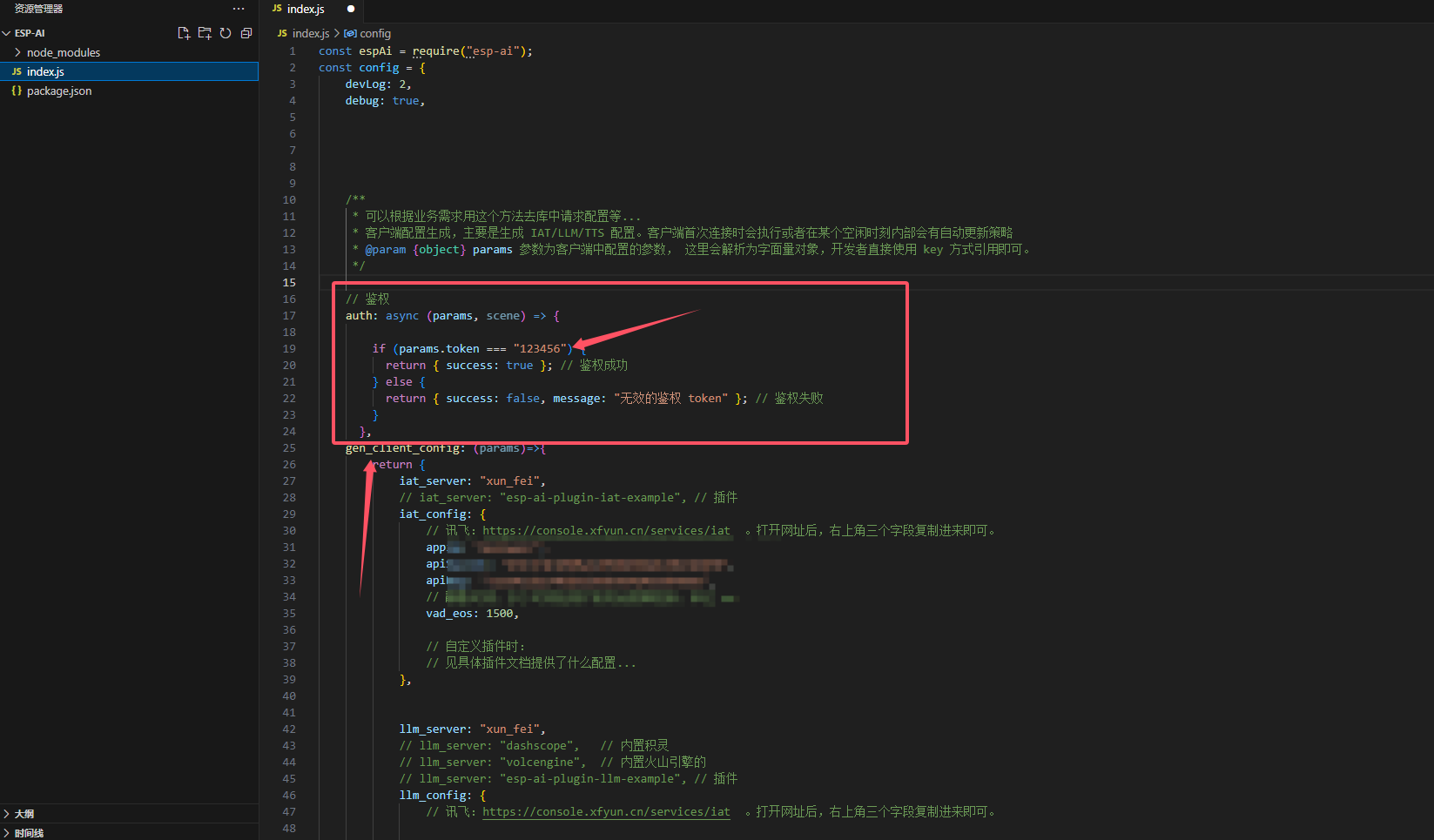
Task: Switch to the index.js editor tab
Action: coord(305,9)
